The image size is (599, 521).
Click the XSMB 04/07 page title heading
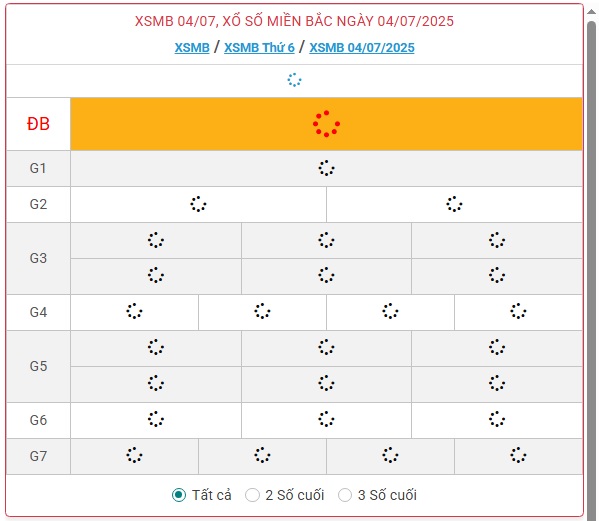(294, 21)
